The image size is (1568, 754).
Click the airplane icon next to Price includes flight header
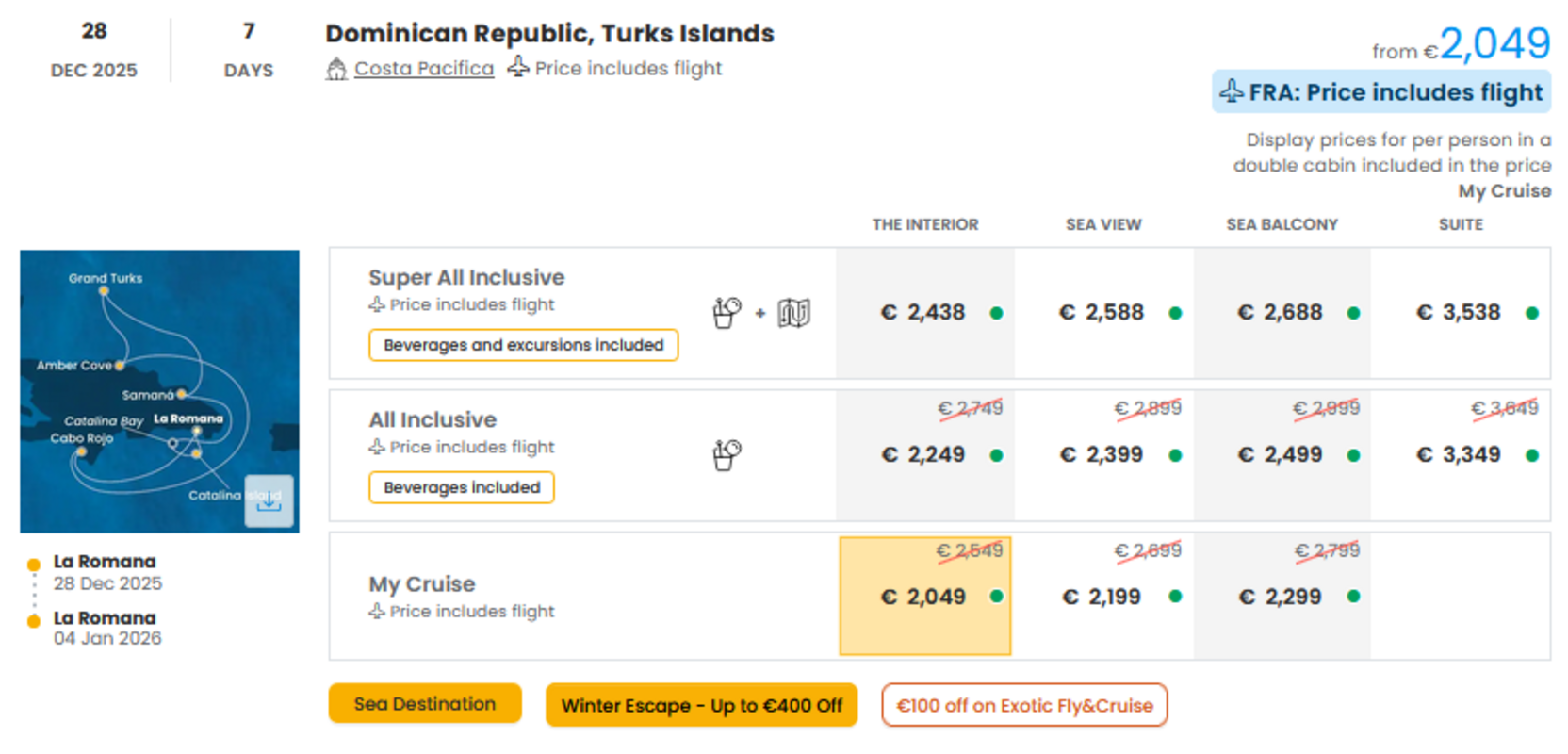(518, 67)
